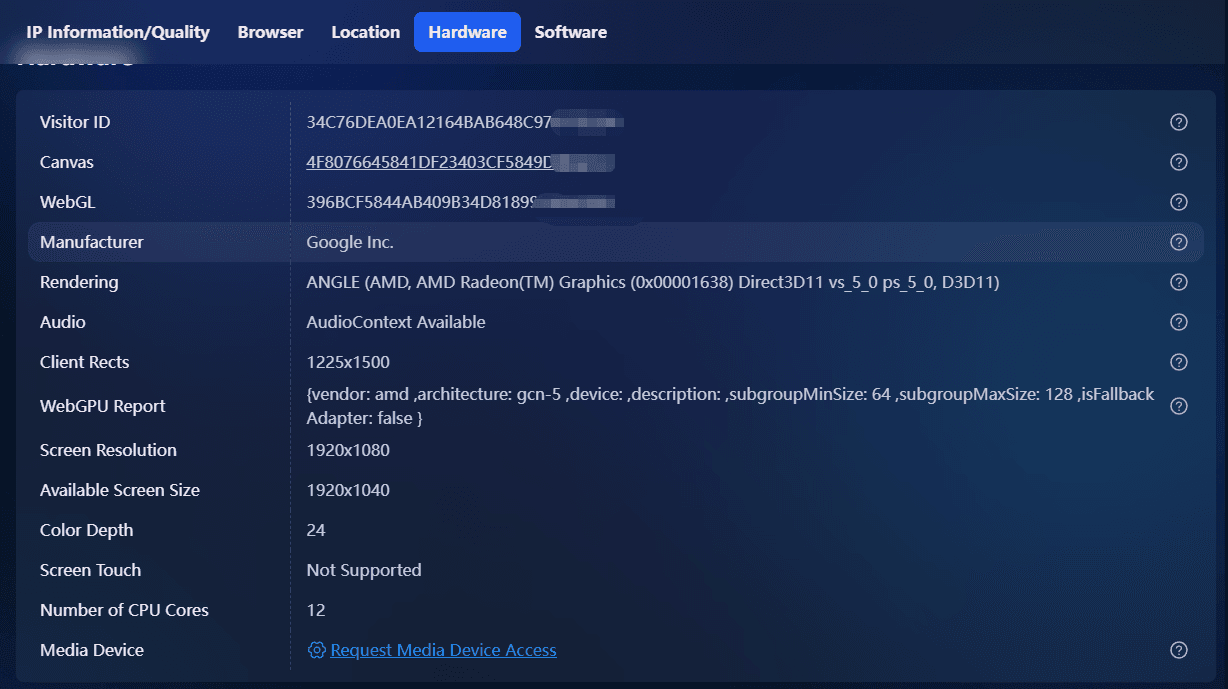Click the help icon for Visitor ID
The height and width of the screenshot is (689, 1228).
(x=1179, y=122)
